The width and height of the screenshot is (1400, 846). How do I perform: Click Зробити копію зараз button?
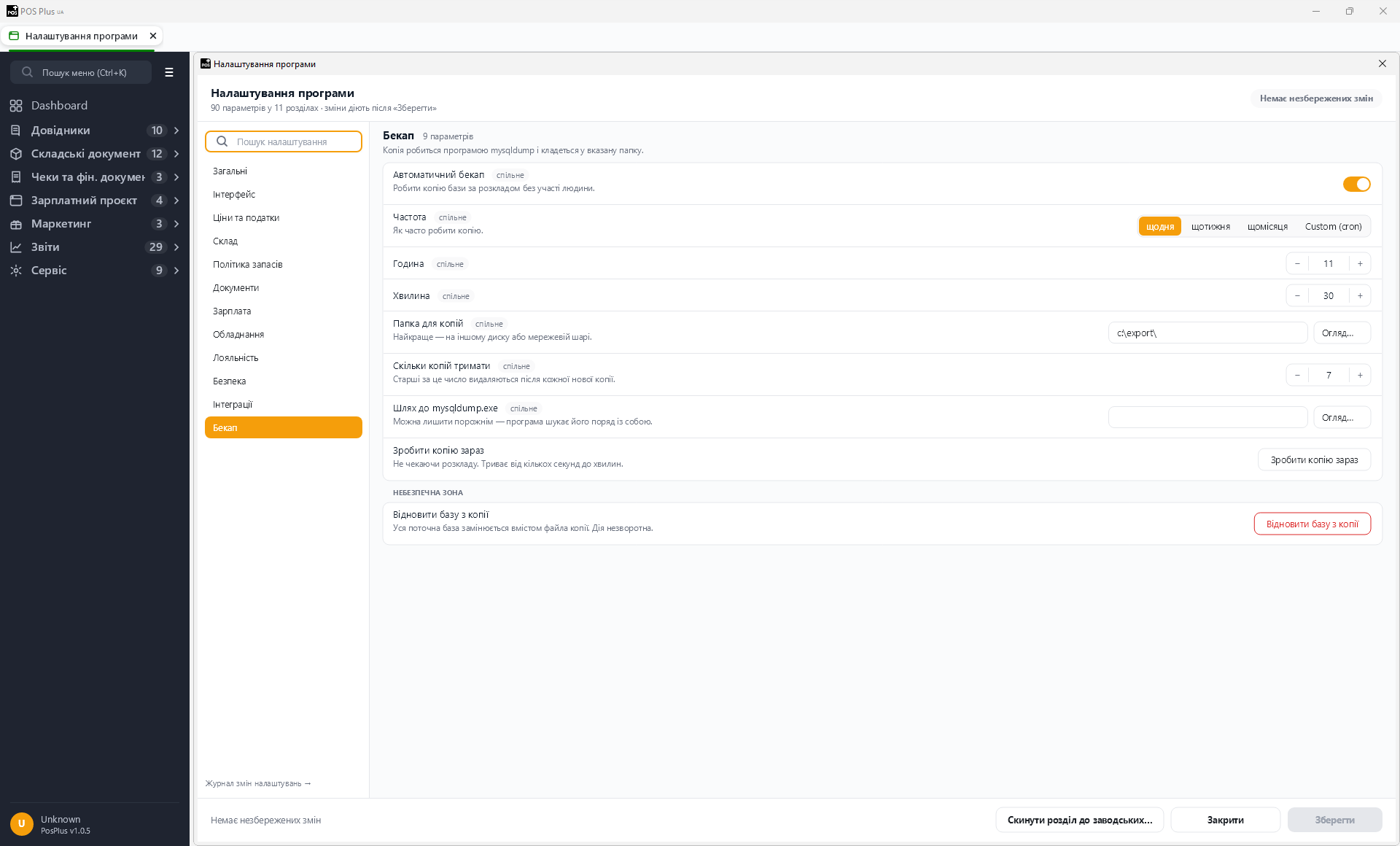click(x=1314, y=460)
